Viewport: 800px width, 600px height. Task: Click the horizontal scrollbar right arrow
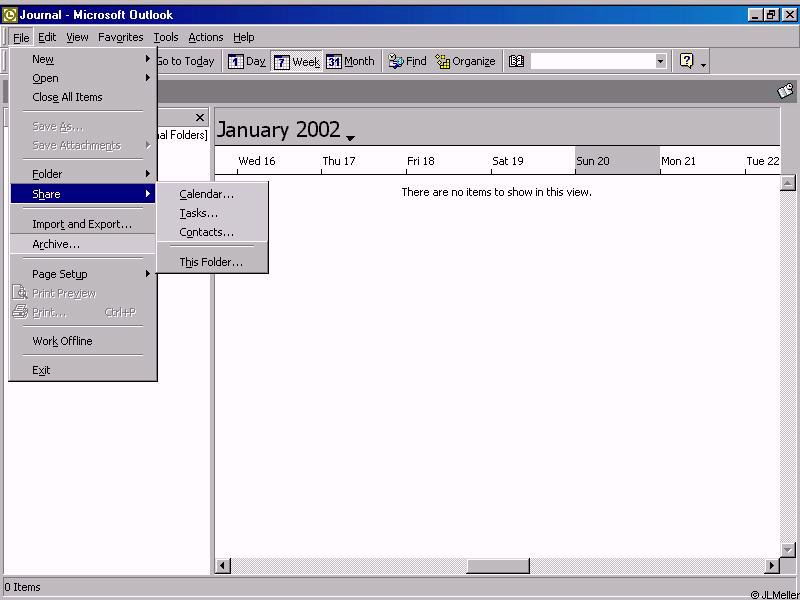coord(772,565)
